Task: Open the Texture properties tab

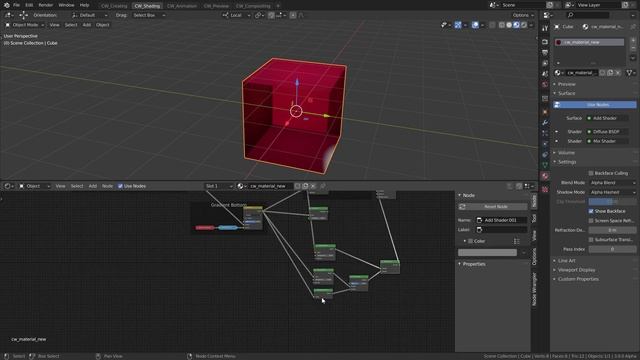Action: click(545, 189)
